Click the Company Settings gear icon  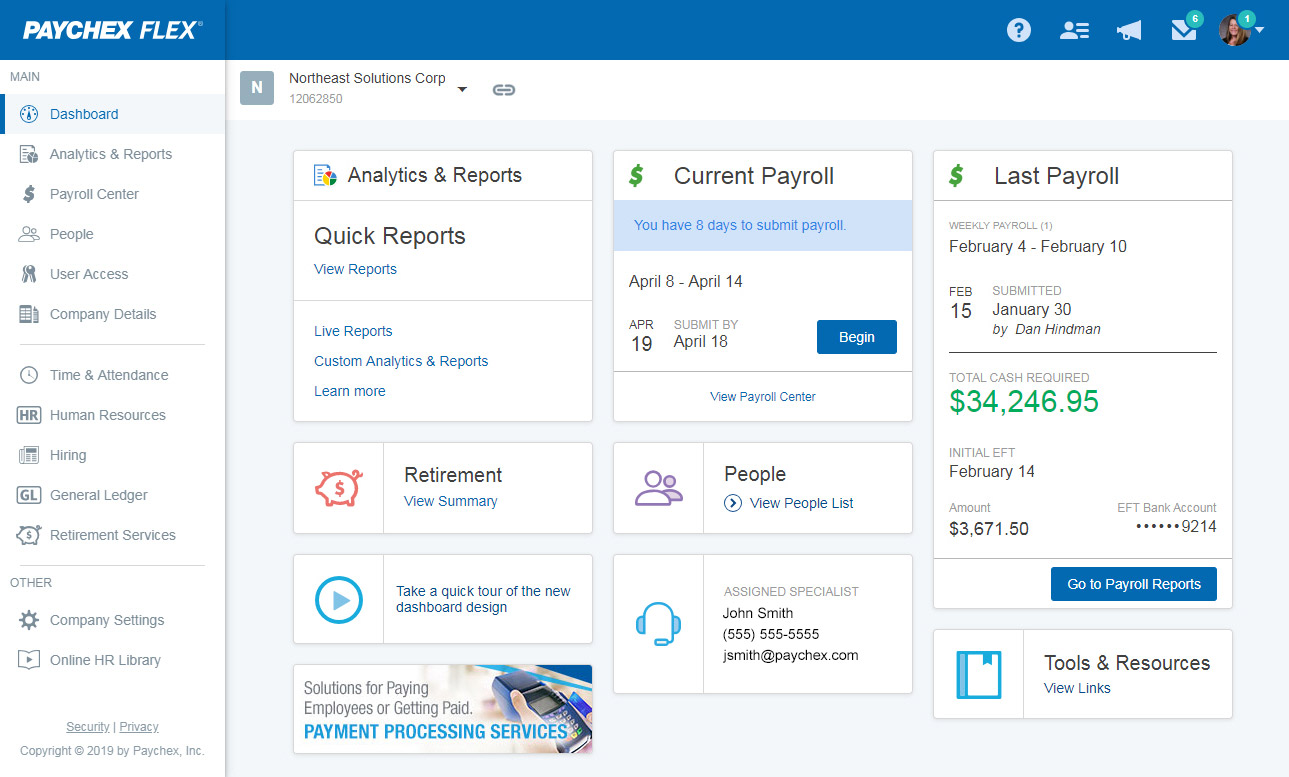pos(29,620)
